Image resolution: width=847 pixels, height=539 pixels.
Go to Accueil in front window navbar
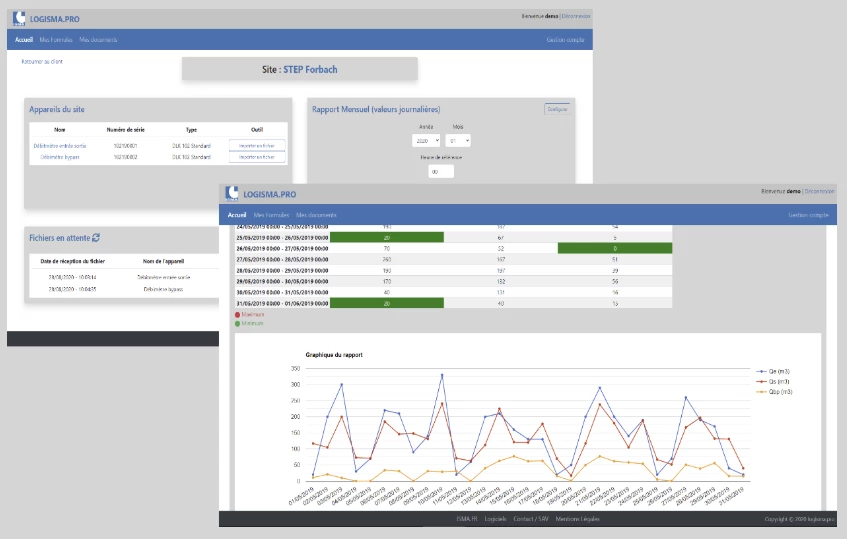[237, 215]
